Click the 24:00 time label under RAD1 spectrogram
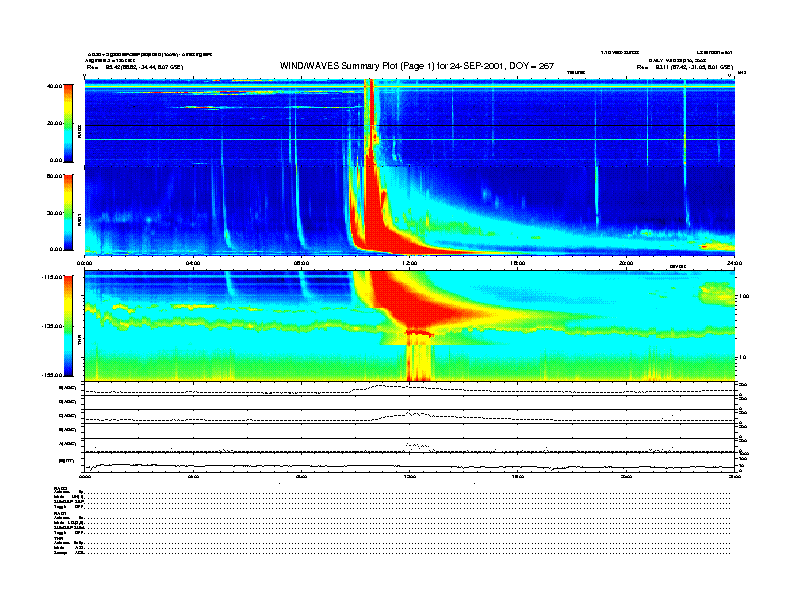Screen dimensions: 792x612 point(734,263)
